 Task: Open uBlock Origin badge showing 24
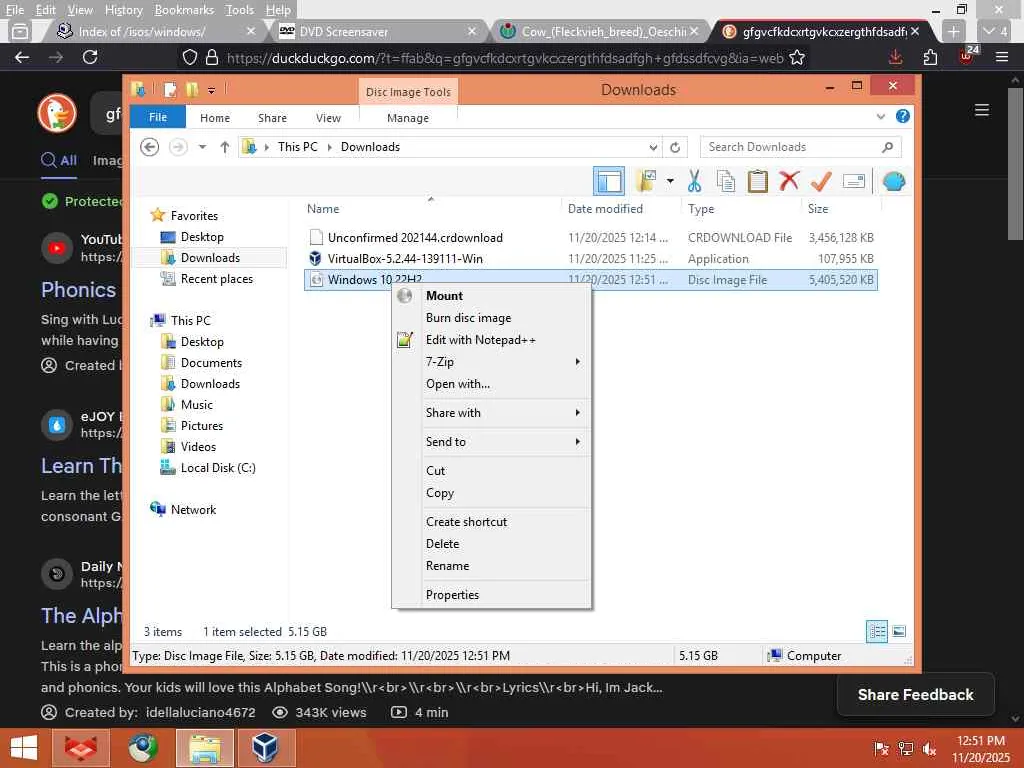967,56
